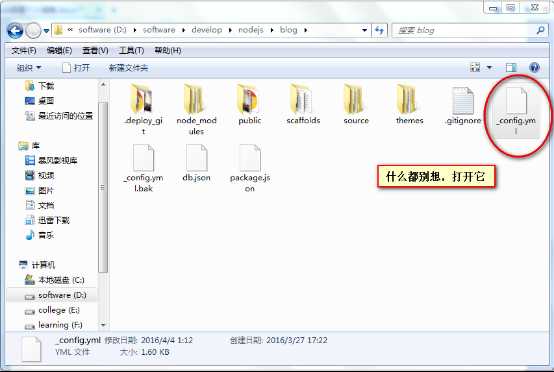Open 暴风影视库 library
Image resolution: width=554 pixels, height=372 pixels.
pos(51,160)
